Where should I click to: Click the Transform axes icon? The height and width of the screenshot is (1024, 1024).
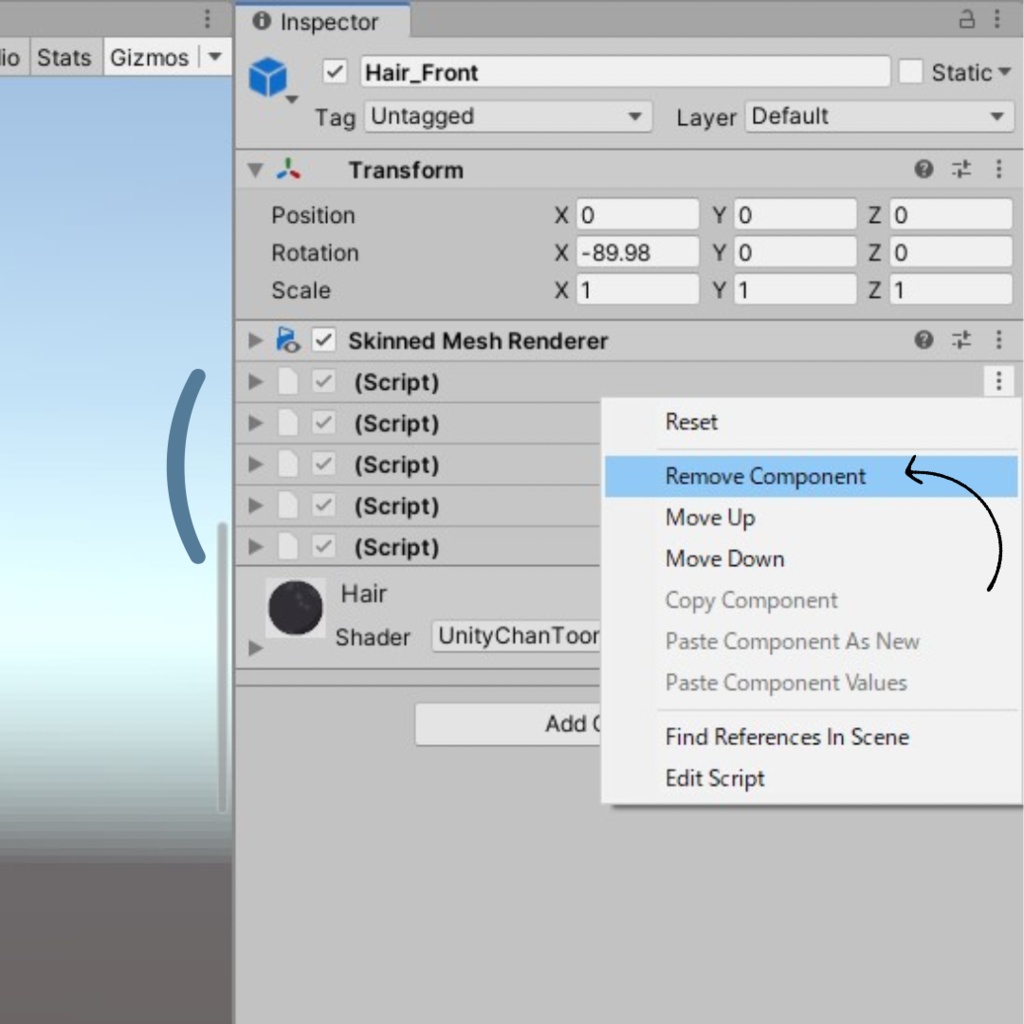288,170
